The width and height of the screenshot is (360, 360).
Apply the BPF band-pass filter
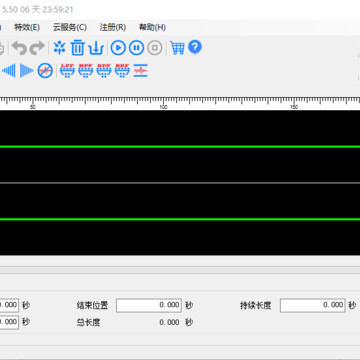(104, 71)
